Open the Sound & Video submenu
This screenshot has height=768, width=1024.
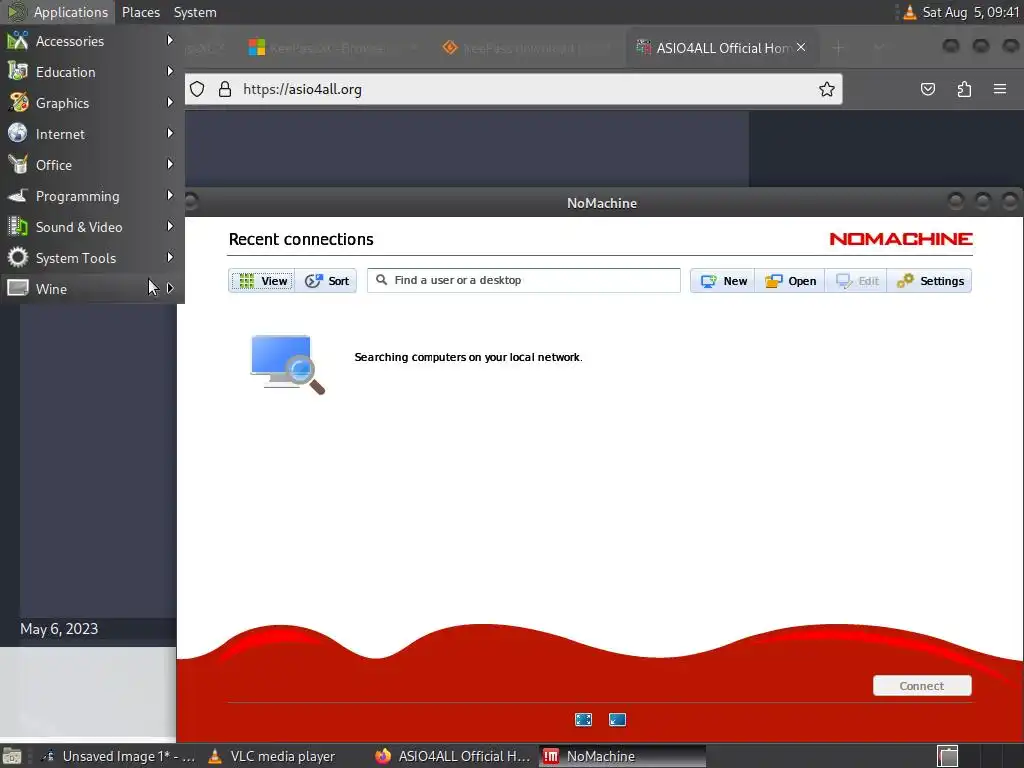click(92, 227)
